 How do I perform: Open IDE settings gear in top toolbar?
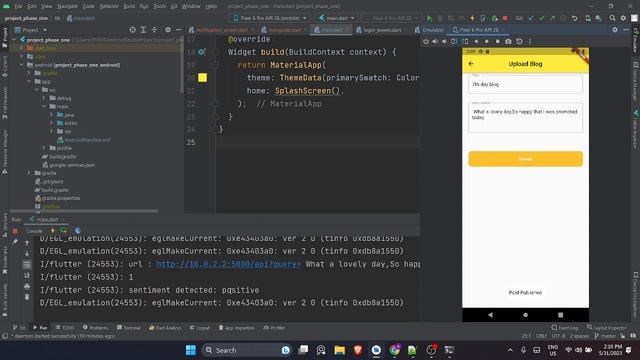(623, 18)
